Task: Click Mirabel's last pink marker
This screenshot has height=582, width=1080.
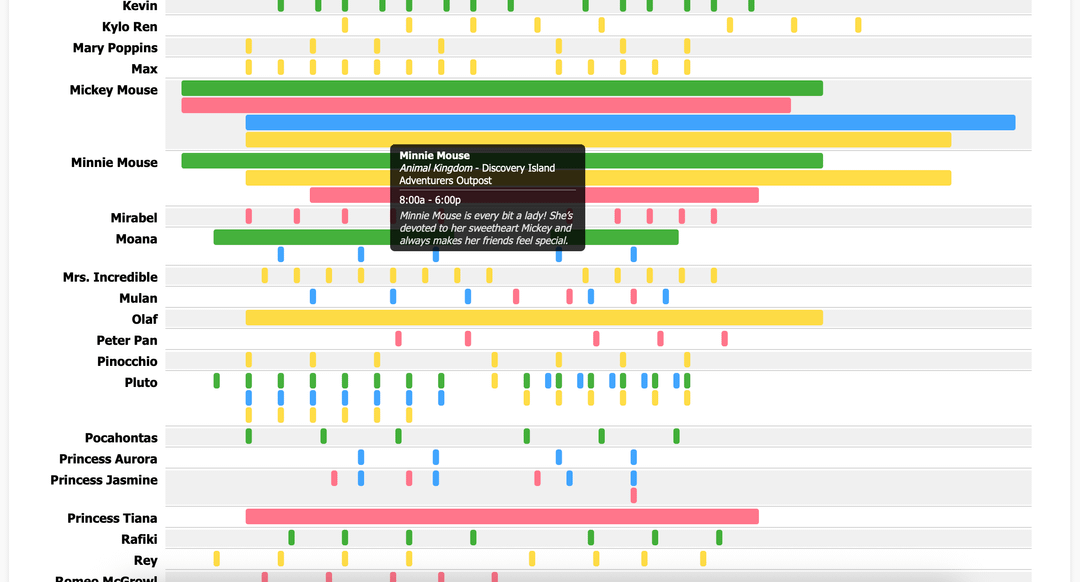Action: click(x=714, y=216)
